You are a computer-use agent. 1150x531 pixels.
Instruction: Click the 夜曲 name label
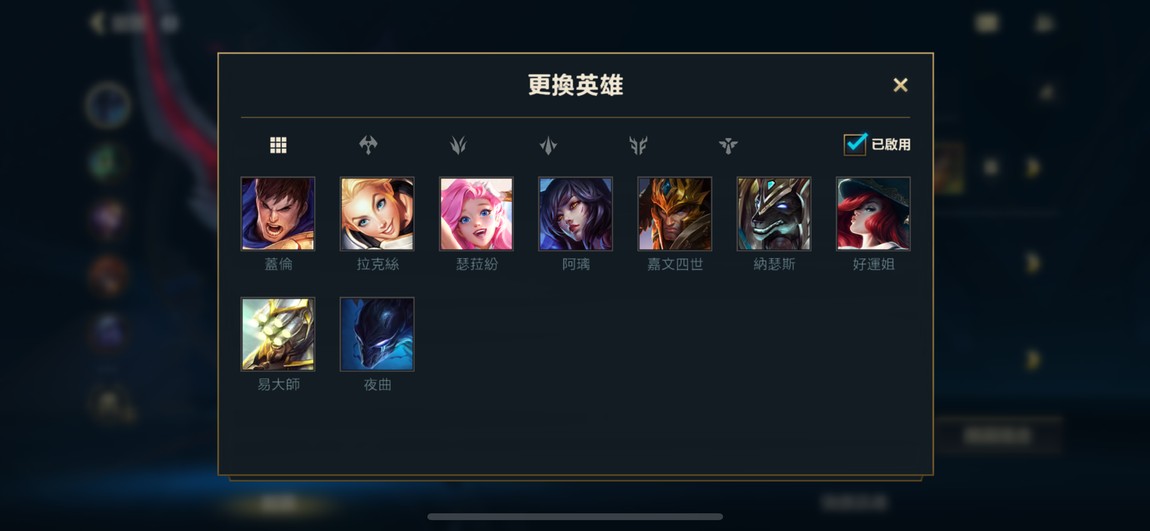coord(378,384)
